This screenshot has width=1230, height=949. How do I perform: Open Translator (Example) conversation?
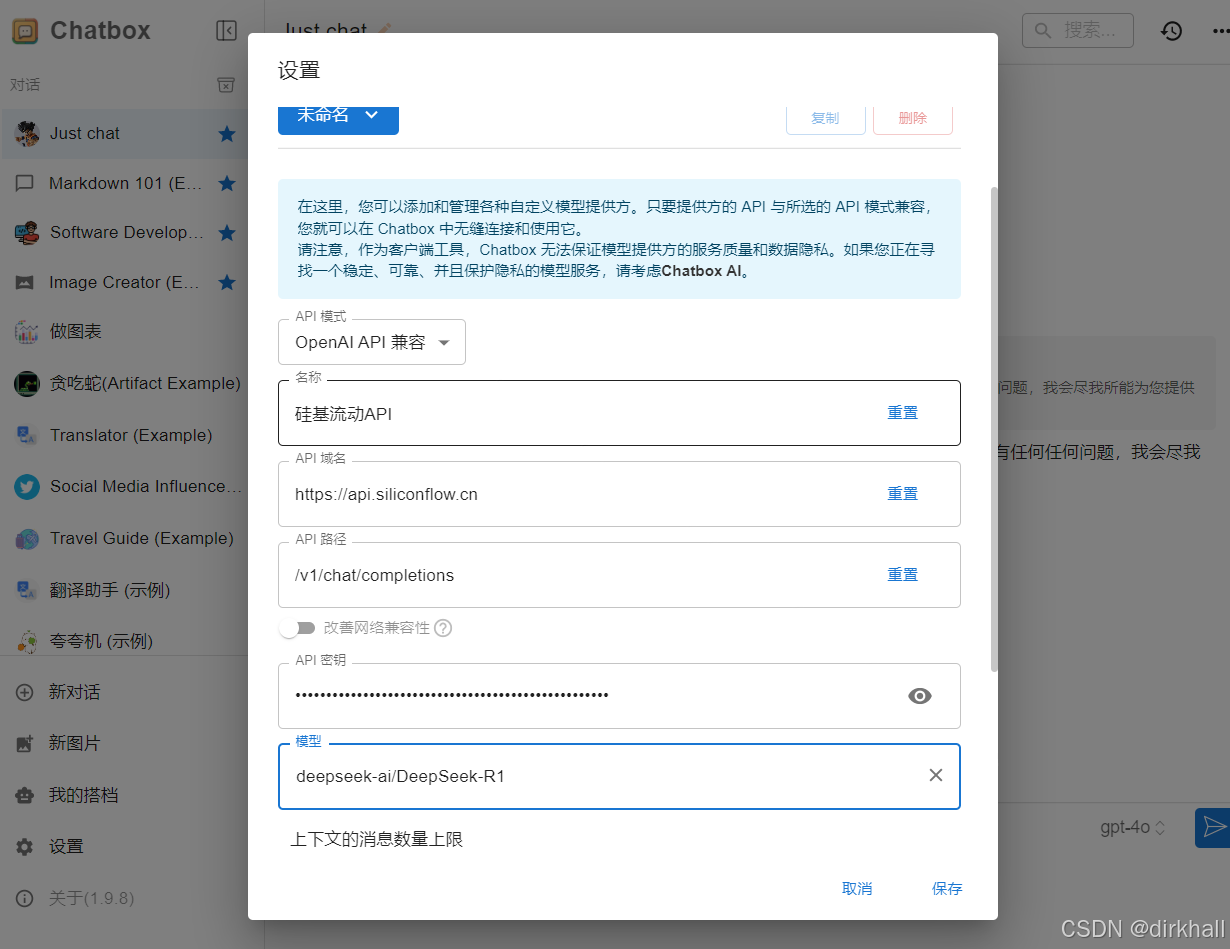click(124, 435)
